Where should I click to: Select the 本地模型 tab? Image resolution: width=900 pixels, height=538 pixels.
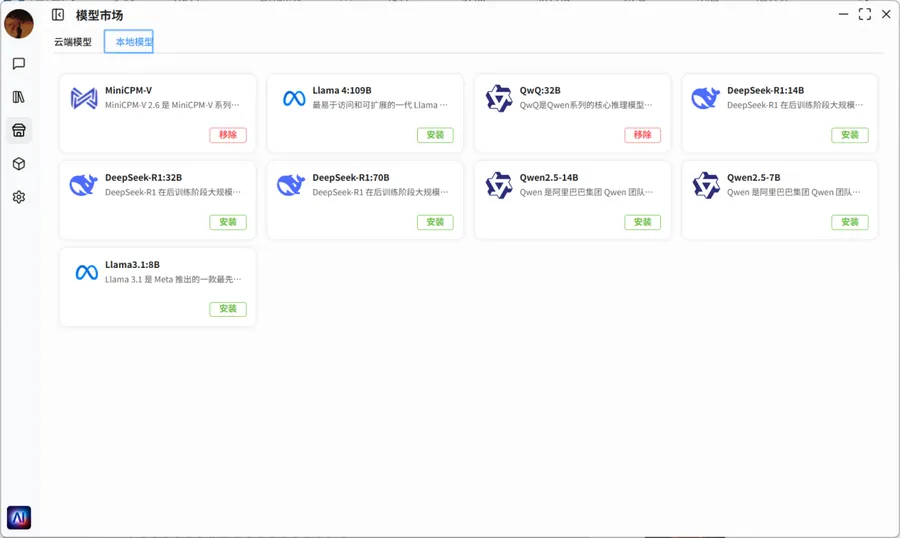point(129,42)
